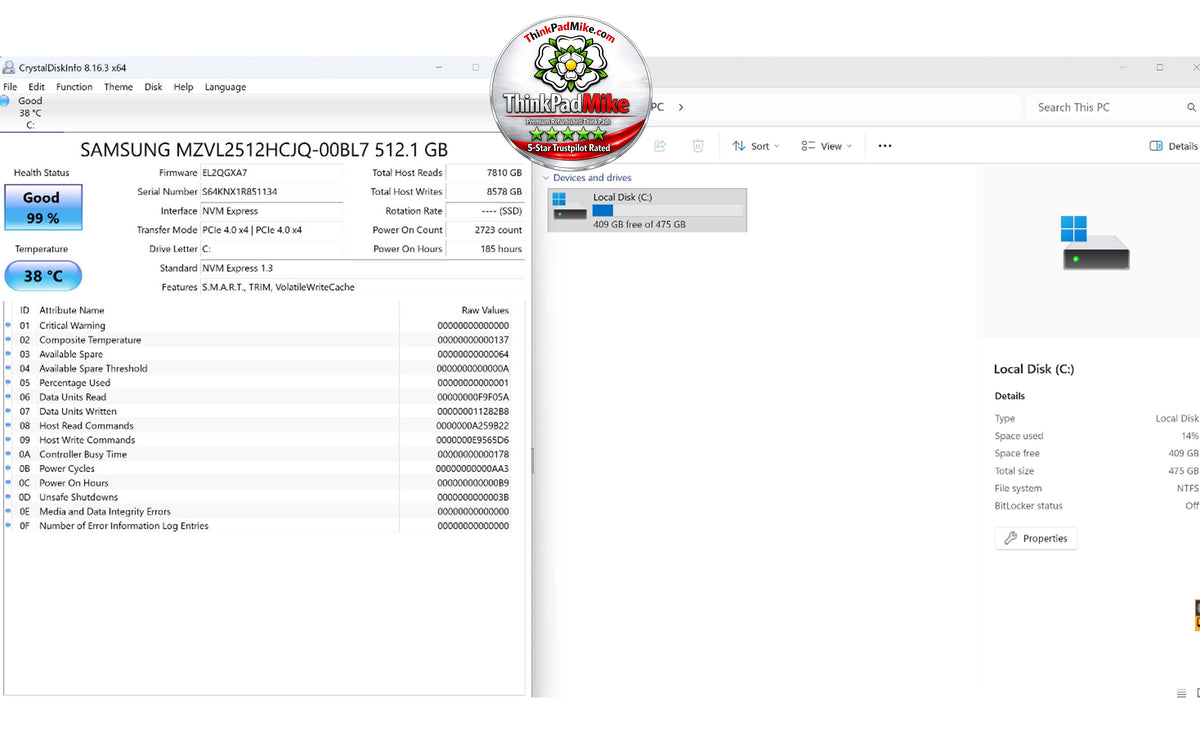Collapse the Devices and drives group
The image size is (1200, 754).
(x=547, y=178)
